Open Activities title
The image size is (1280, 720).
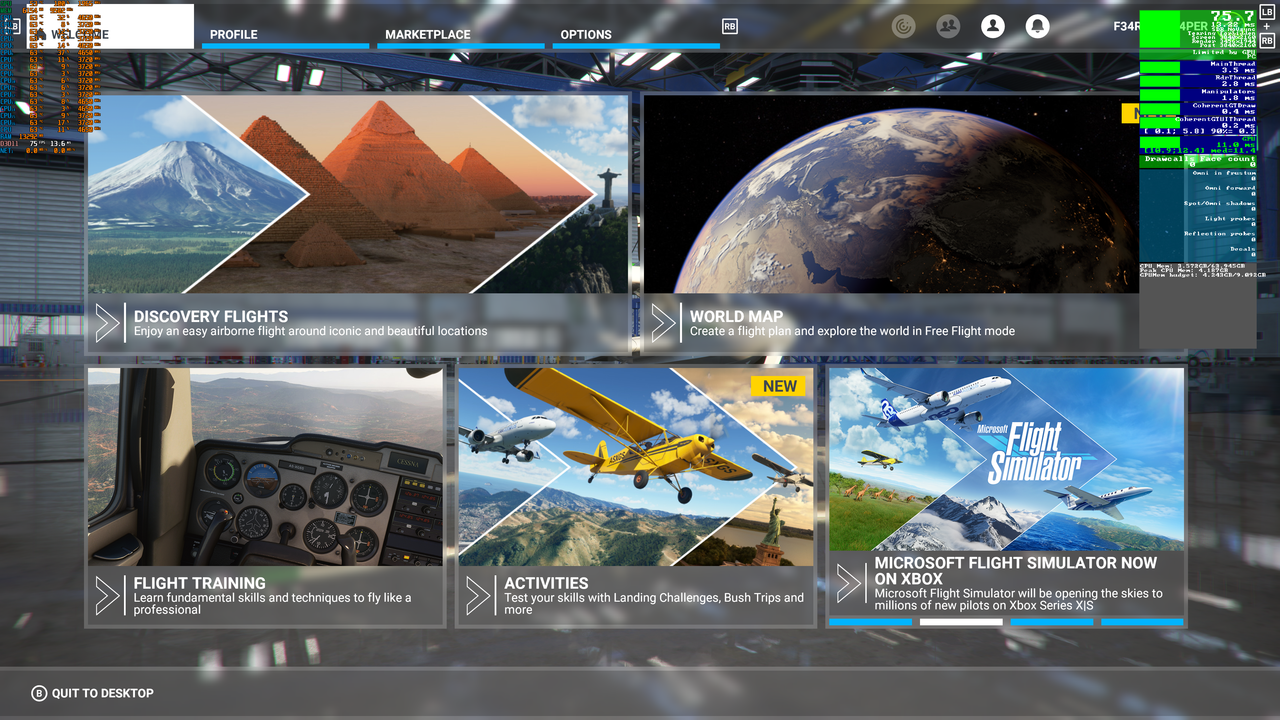pos(546,583)
